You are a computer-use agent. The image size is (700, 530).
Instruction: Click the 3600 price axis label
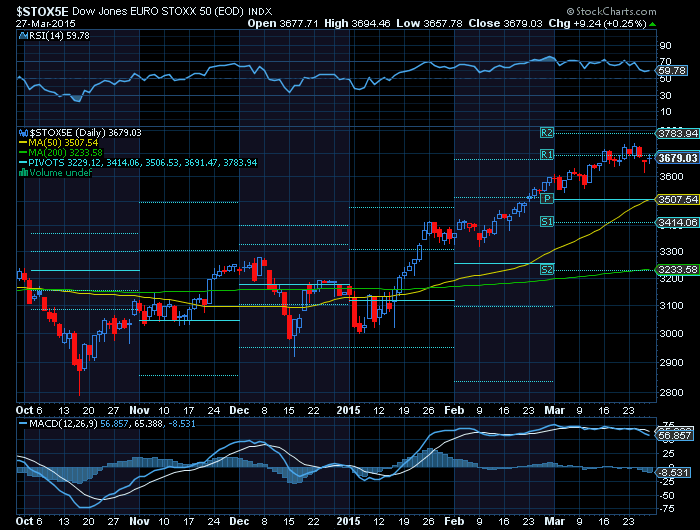coord(671,177)
